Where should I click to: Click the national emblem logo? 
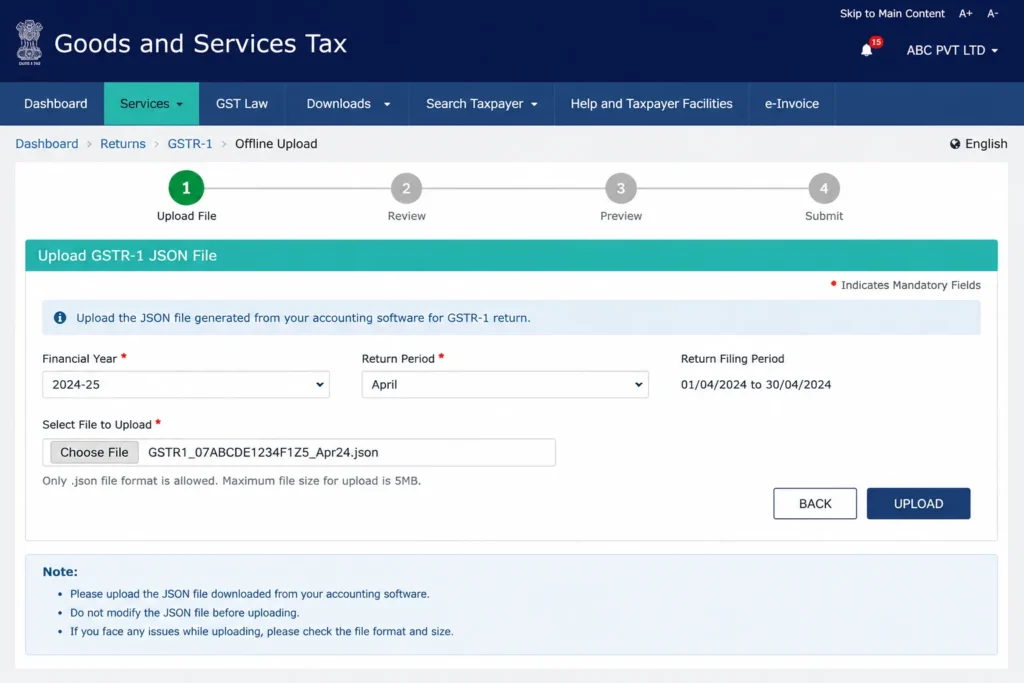29,42
